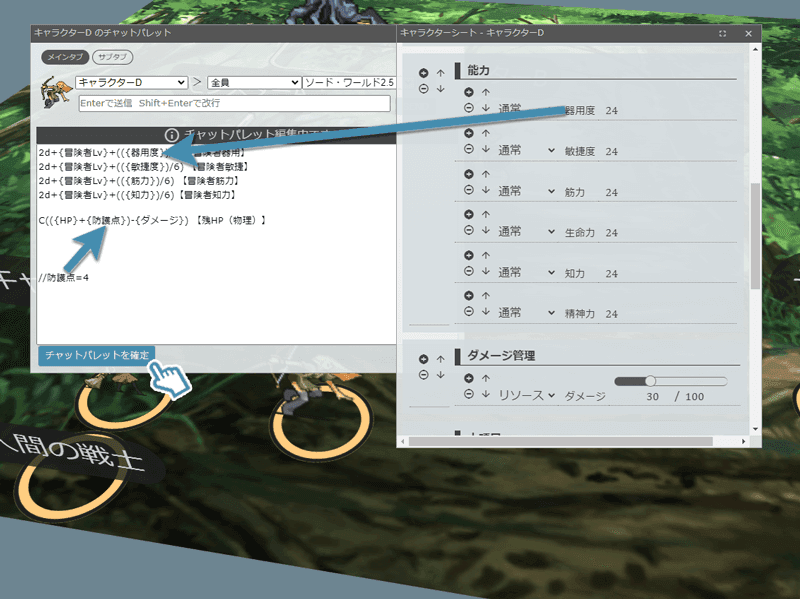Move ダメージ管理 section down
Screen dimensions: 800x599
(440, 375)
